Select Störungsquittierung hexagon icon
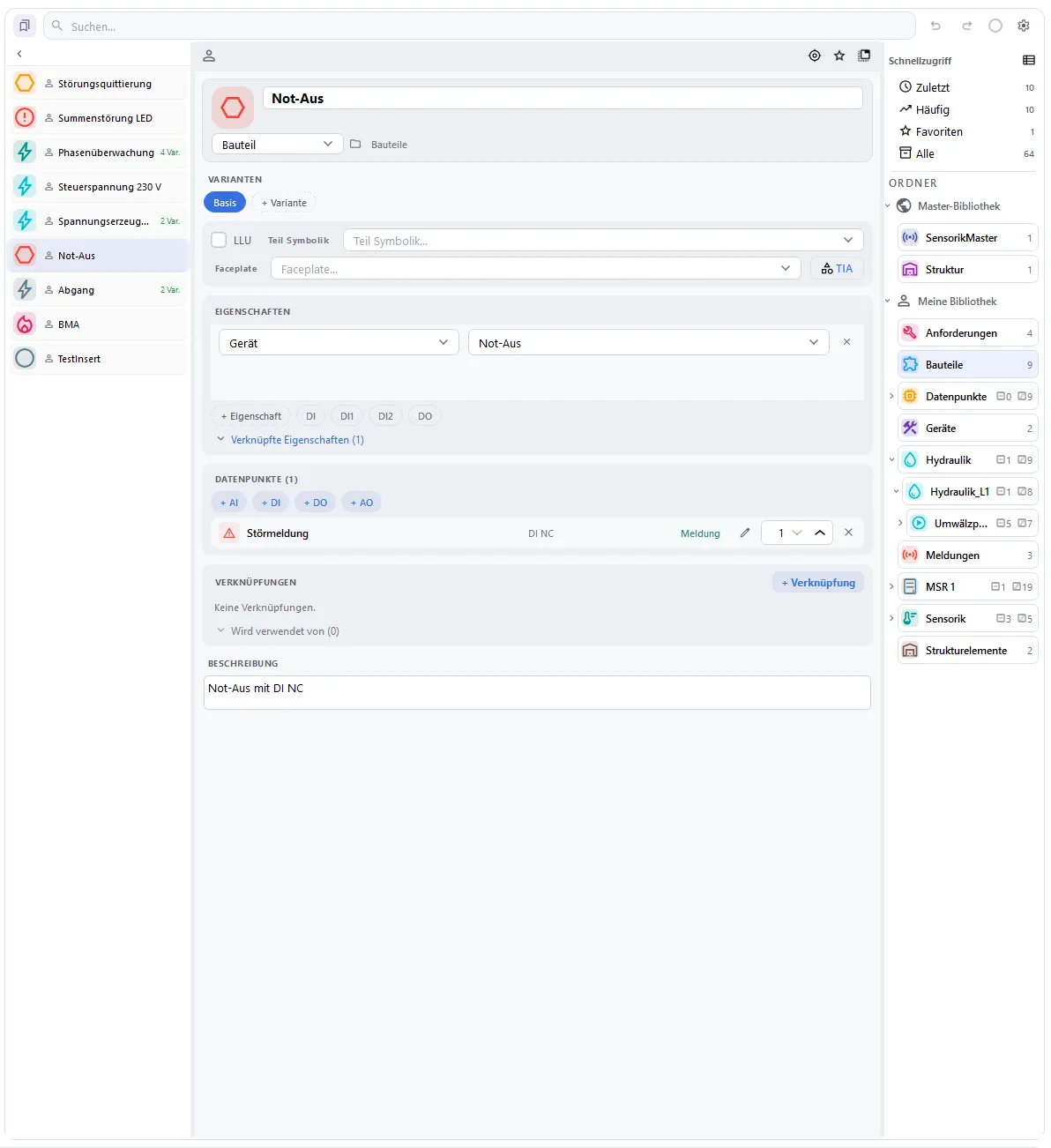 (x=25, y=83)
